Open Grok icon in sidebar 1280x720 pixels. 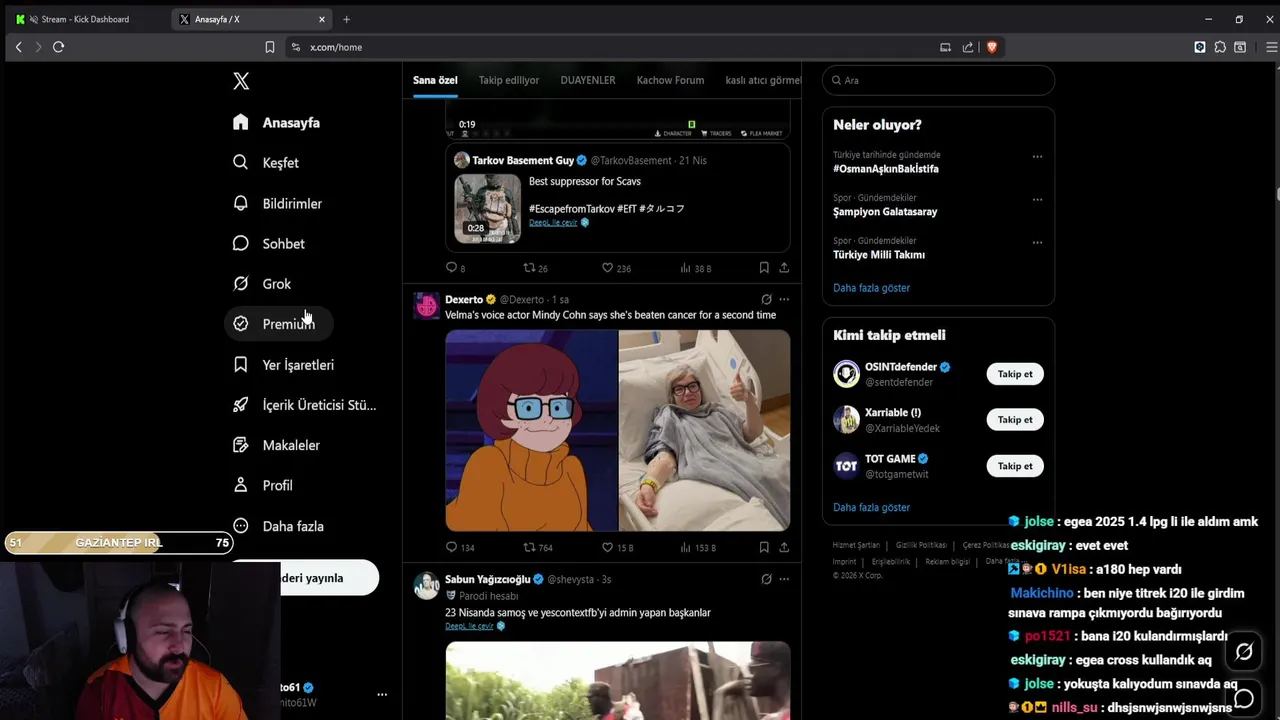[x=241, y=283]
